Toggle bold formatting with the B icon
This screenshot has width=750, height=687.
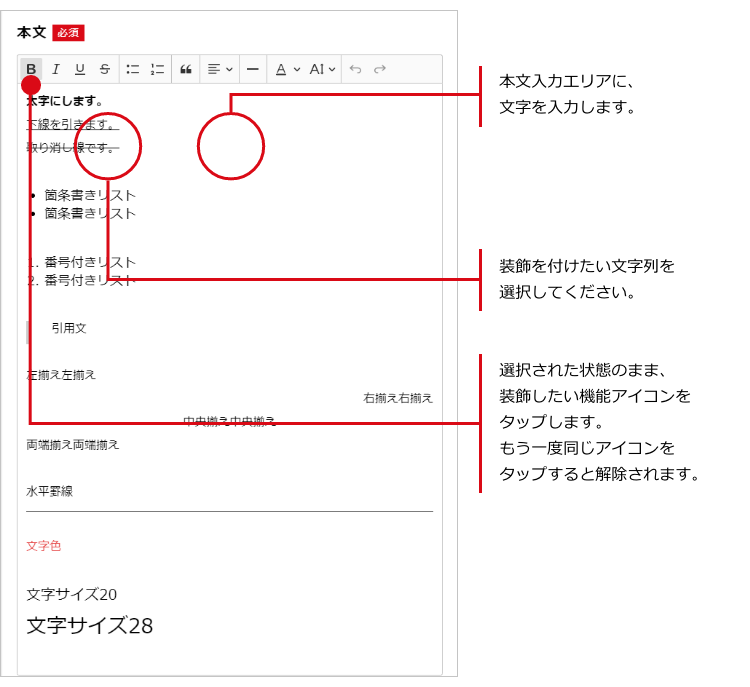[31, 69]
